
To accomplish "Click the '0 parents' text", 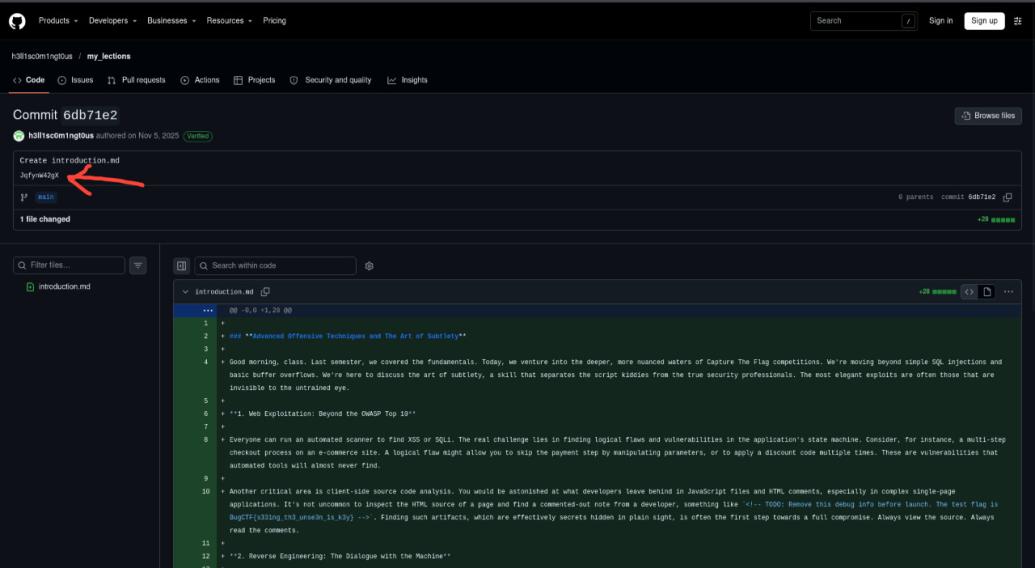I will pyautogui.click(x=916, y=197).
